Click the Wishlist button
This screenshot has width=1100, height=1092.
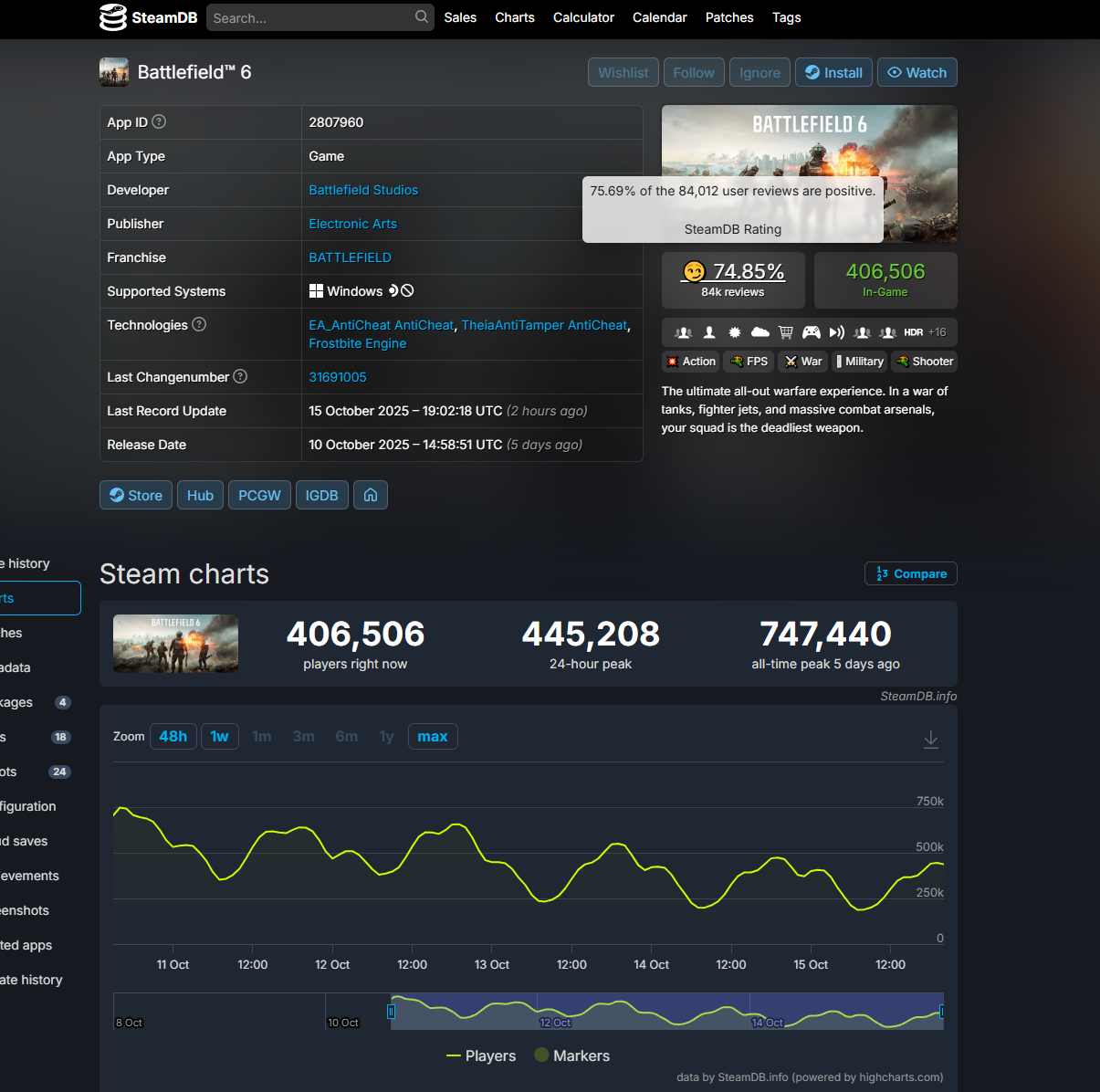coord(623,72)
